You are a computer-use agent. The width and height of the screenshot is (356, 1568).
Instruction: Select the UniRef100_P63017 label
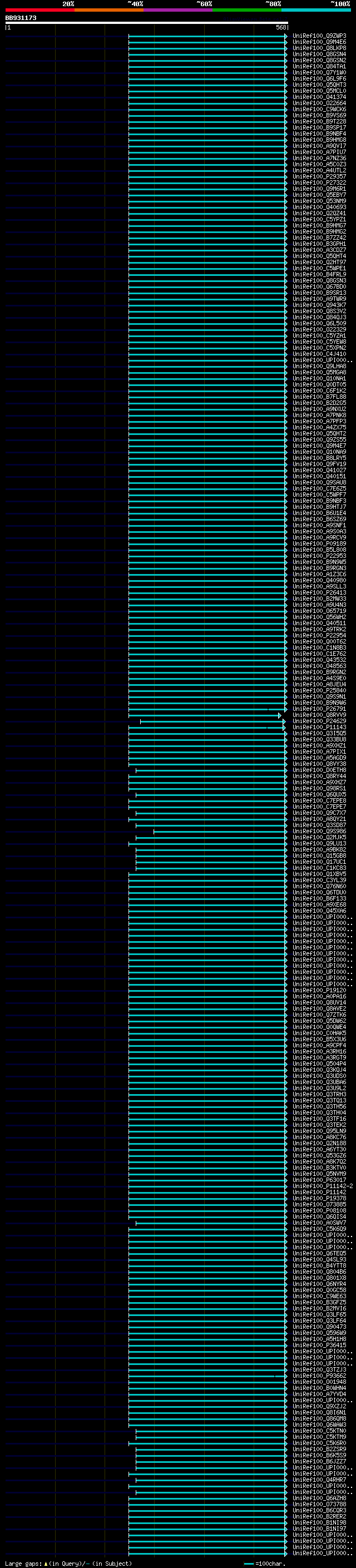[x=319, y=1180]
